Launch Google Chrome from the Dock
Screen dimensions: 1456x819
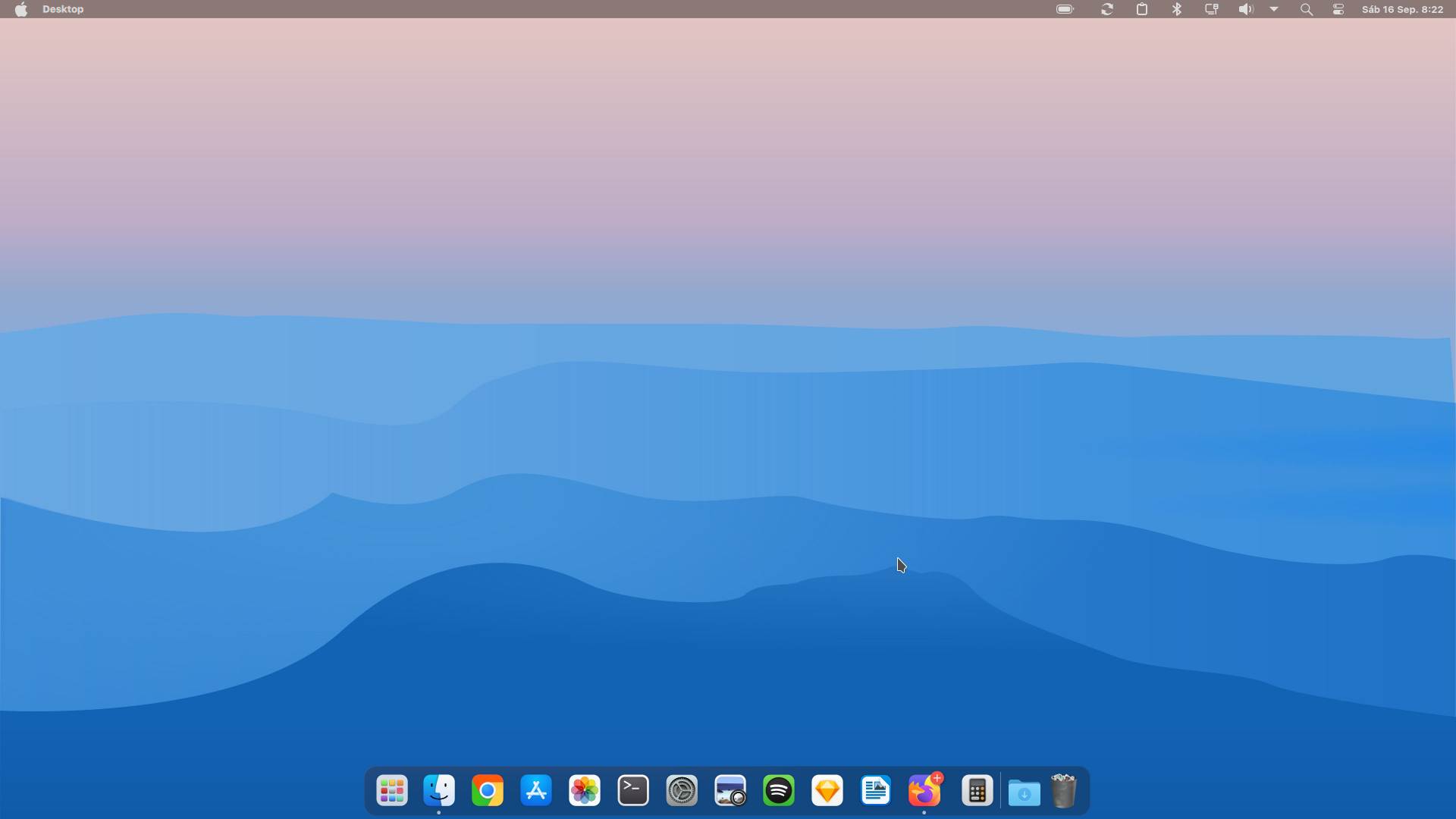[x=488, y=791]
